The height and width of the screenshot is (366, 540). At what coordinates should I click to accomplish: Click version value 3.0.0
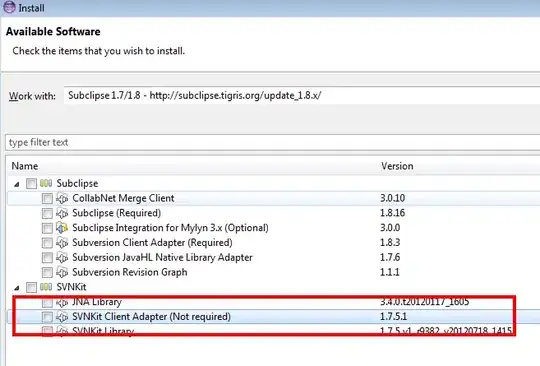(390, 228)
